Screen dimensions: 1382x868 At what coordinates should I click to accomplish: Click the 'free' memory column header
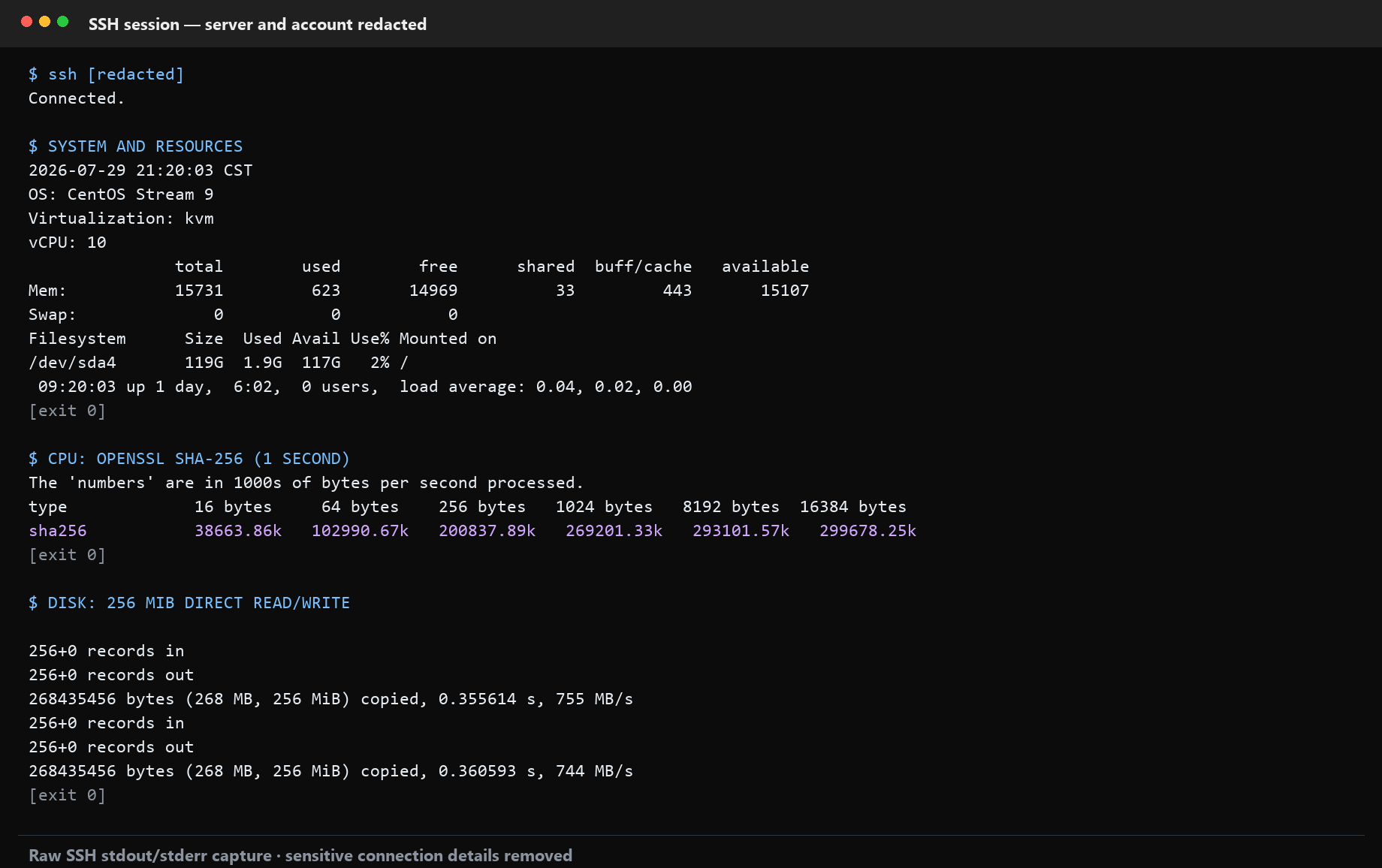439,267
